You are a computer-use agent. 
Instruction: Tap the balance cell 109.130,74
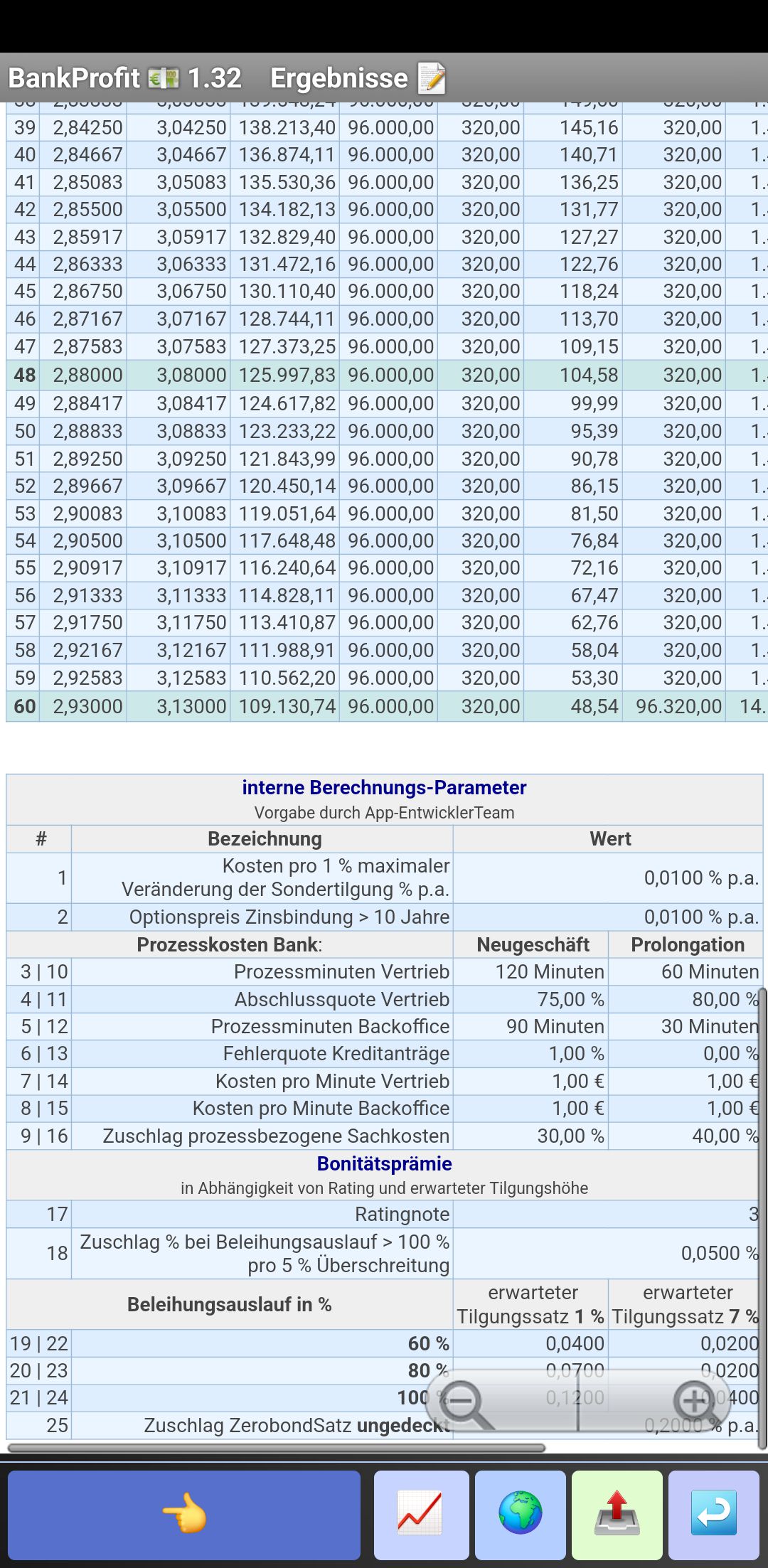click(x=287, y=706)
